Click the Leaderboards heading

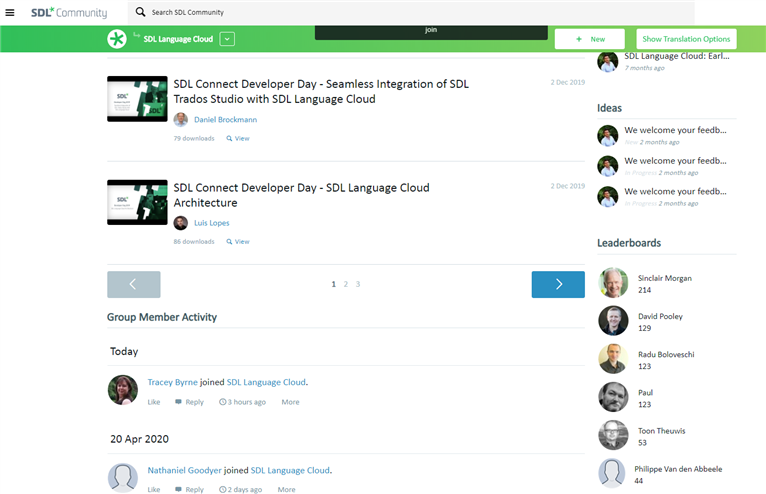coord(629,243)
